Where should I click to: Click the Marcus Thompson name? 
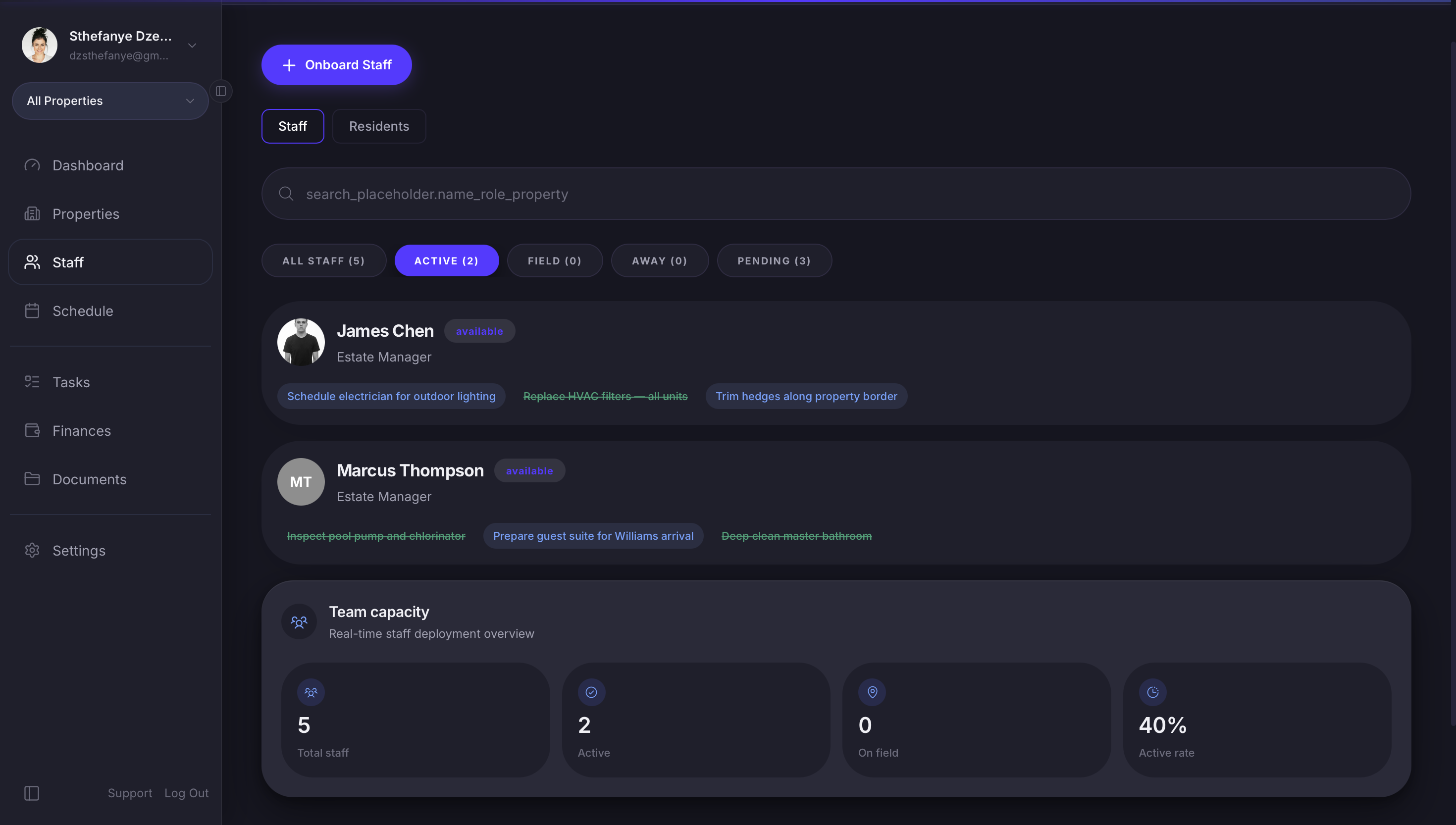pyautogui.click(x=410, y=470)
